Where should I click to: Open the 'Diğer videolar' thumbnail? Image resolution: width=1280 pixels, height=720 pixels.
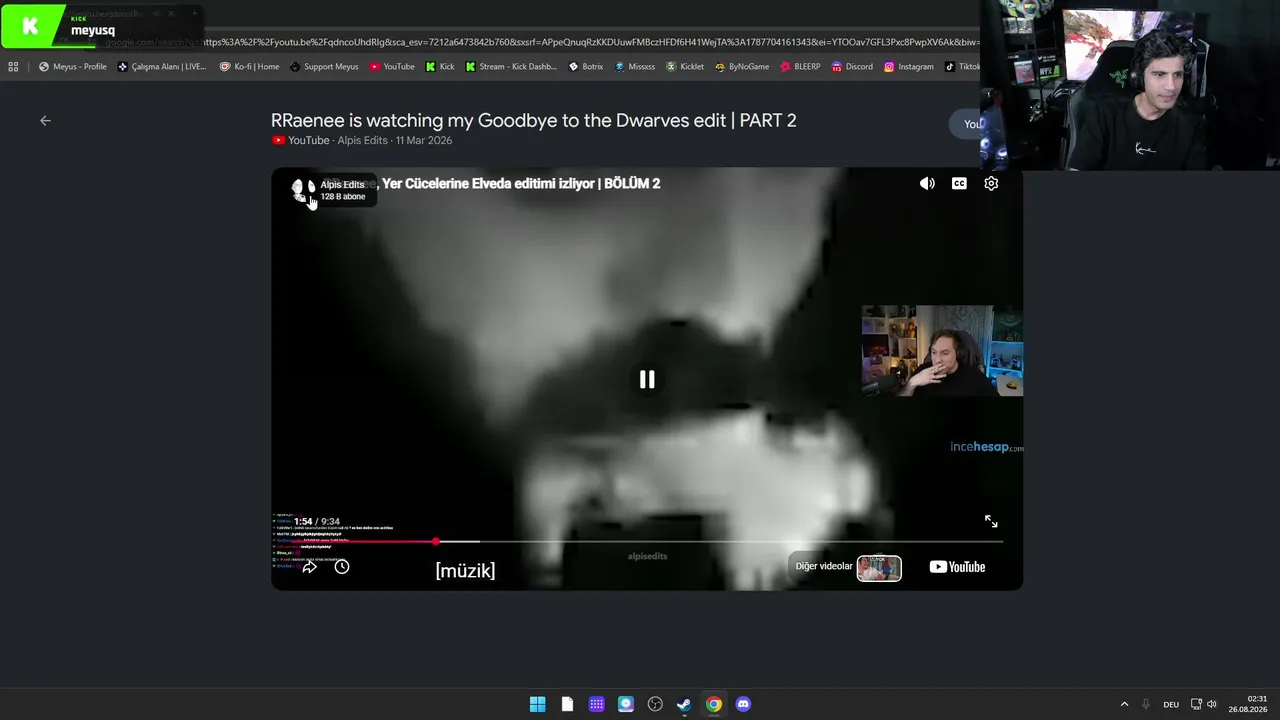pyautogui.click(x=879, y=568)
